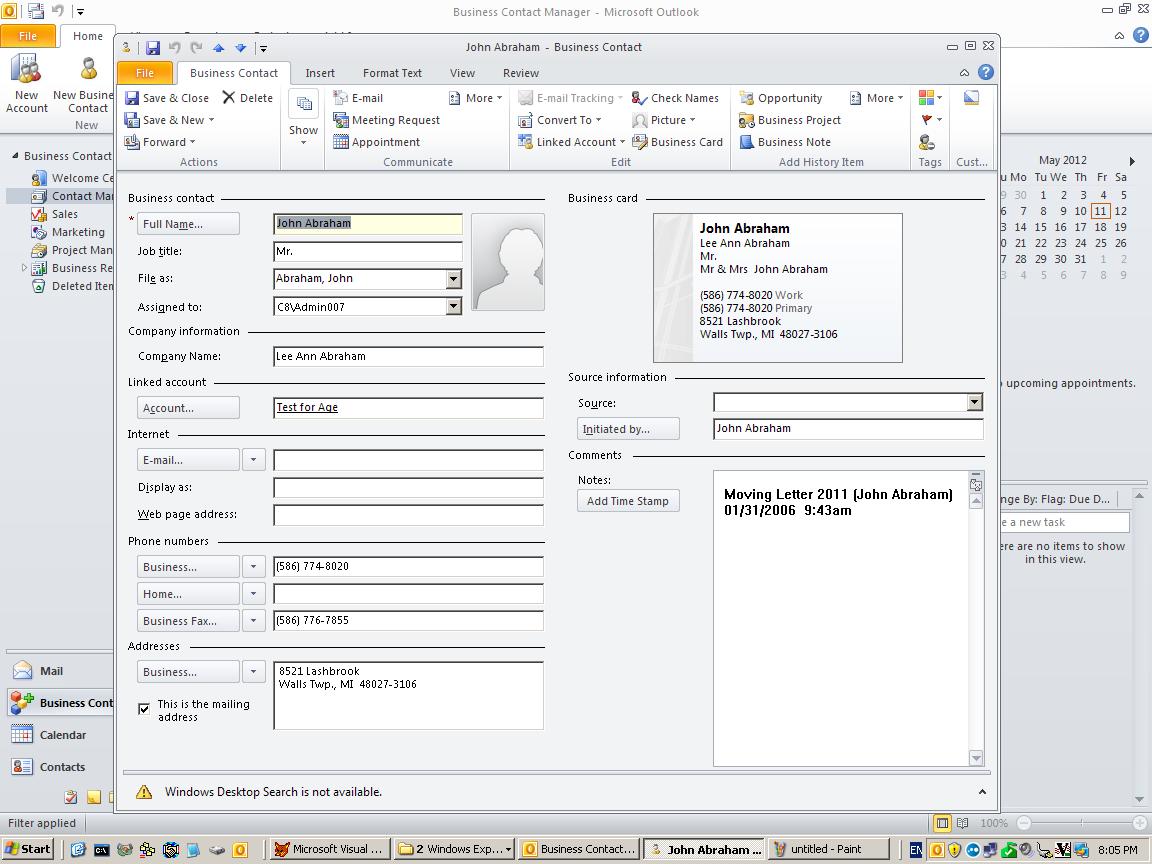Switch to the Insert tab
This screenshot has height=864, width=1152.
point(320,73)
